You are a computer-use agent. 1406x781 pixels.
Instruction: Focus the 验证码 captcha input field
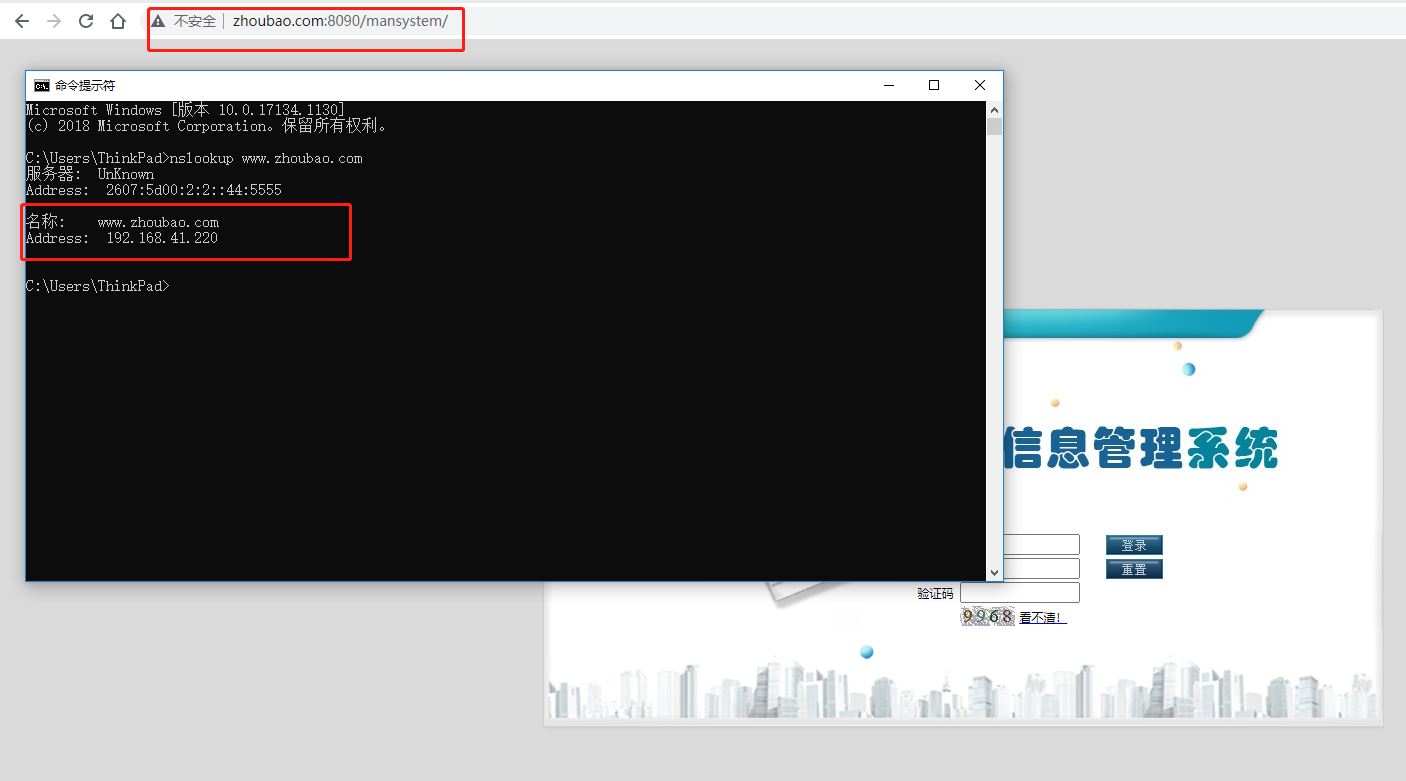coord(1019,593)
